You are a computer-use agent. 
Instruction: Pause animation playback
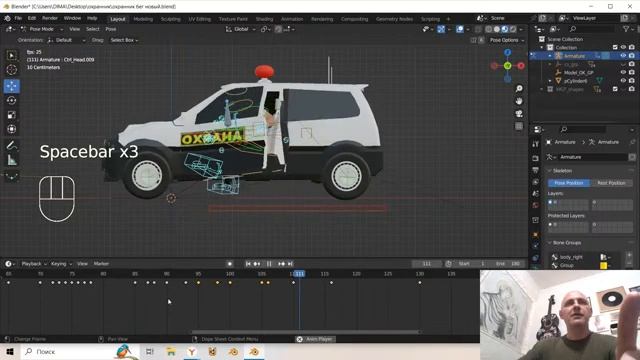click(x=269, y=264)
